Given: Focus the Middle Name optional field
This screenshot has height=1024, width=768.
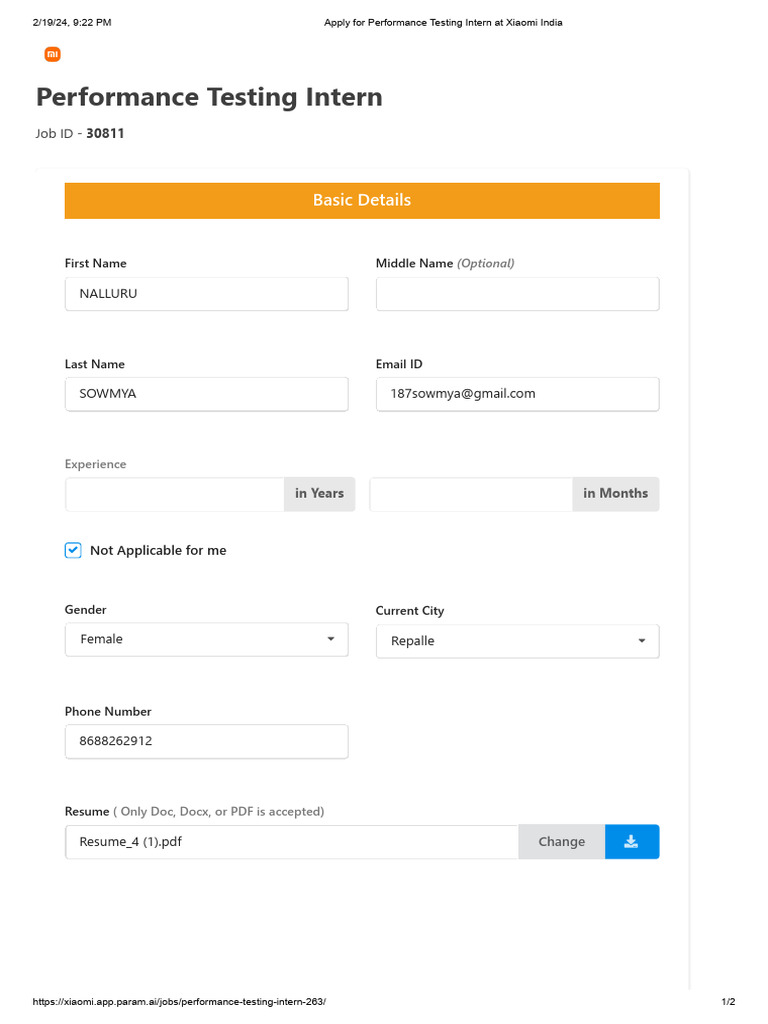Looking at the screenshot, I should click(x=517, y=294).
